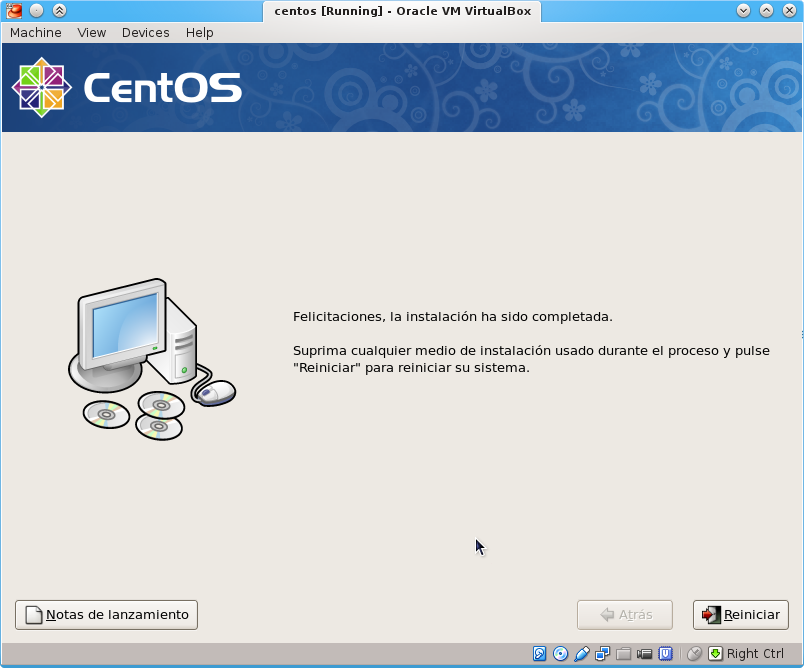
Task: Click the hard disk activity indicator
Action: [539, 654]
